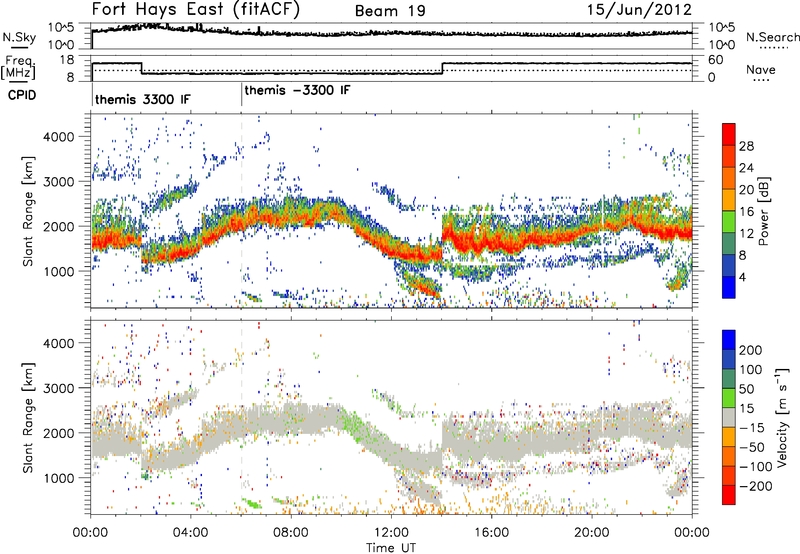The width and height of the screenshot is (800, 554).
Task: Click the green velocity patch near 06:30 bottom
Action: (x=252, y=504)
